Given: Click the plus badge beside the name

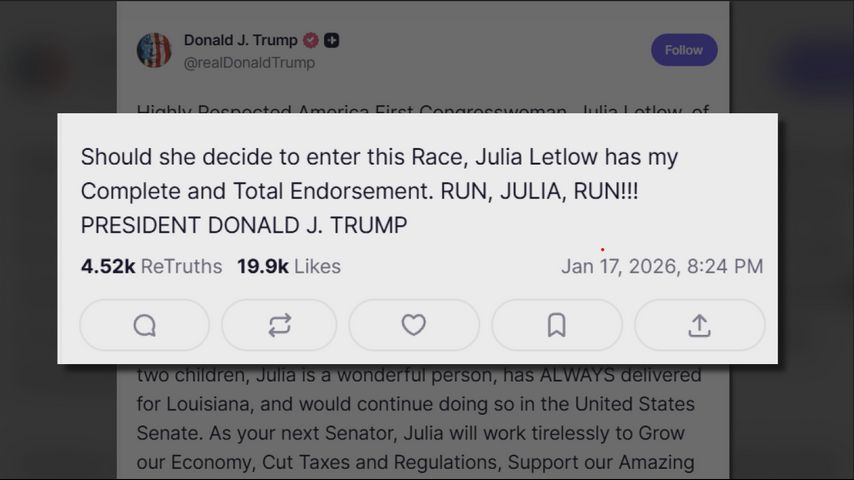Looking at the screenshot, I should click(x=332, y=41).
